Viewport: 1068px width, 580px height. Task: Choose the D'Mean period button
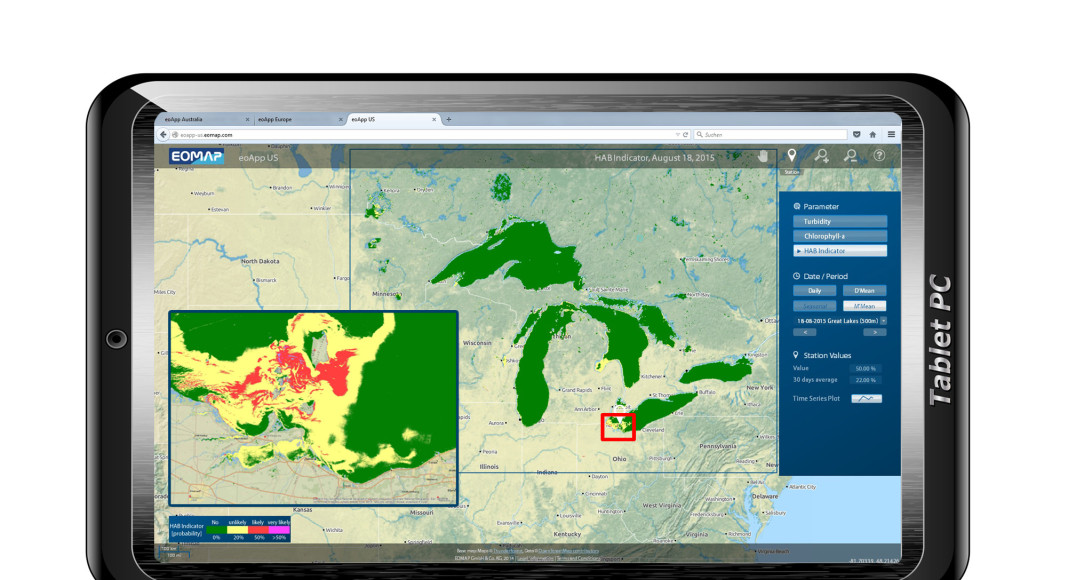pyautogui.click(x=864, y=290)
